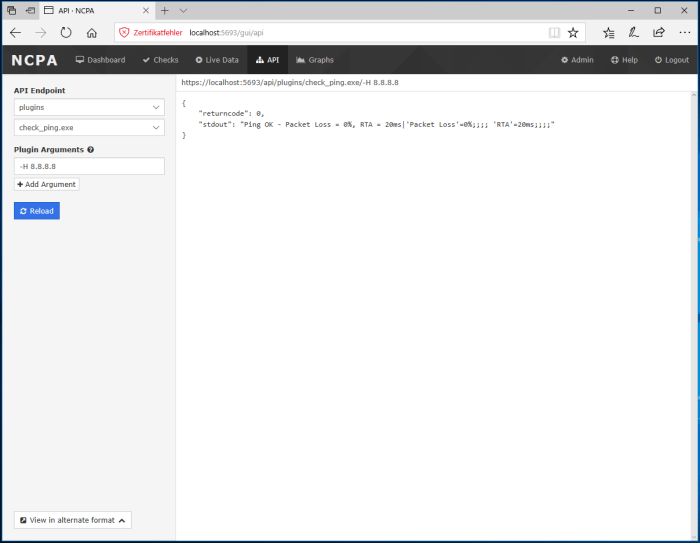Click the API Endpoint label
The image size is (700, 543).
(x=39, y=91)
